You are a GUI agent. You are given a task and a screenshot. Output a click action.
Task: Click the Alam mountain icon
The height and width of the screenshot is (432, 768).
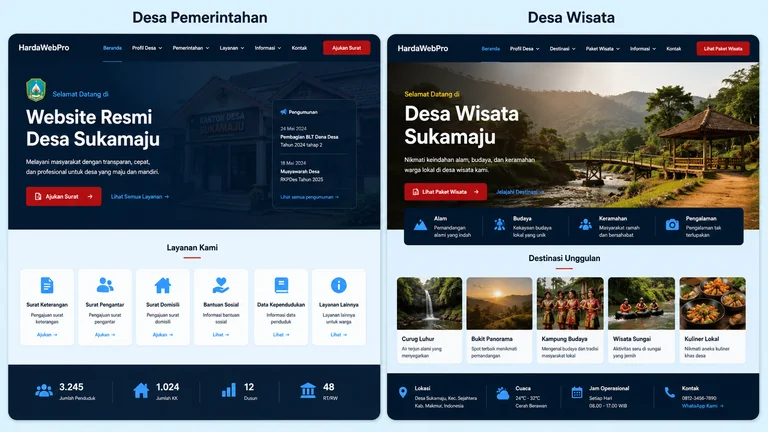[420, 225]
